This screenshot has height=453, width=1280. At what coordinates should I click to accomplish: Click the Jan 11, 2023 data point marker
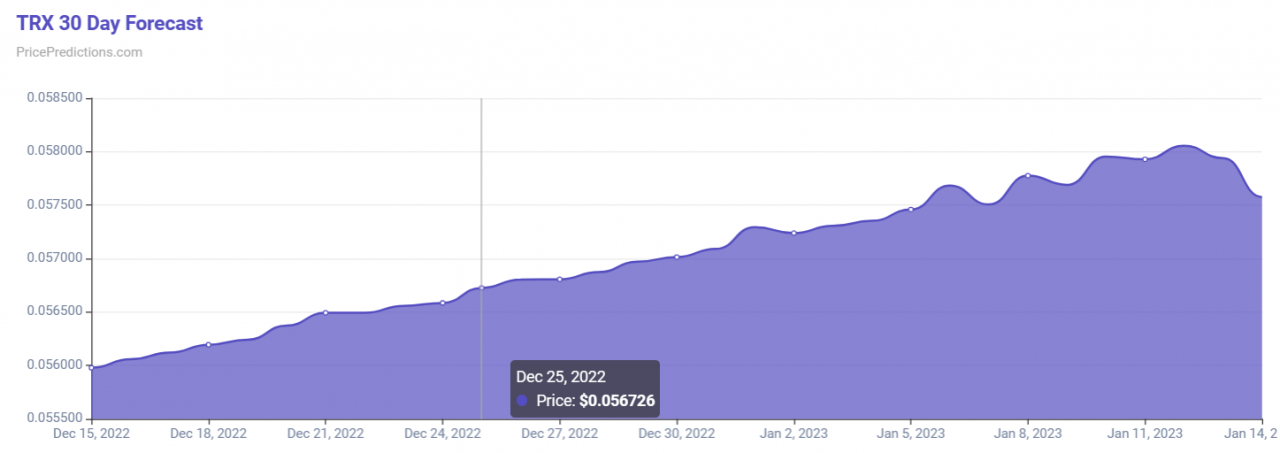tap(1145, 159)
